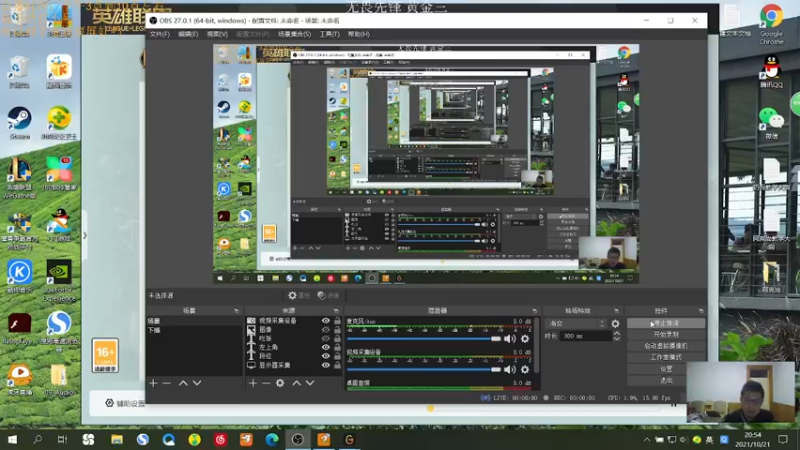
Task: Add a new source with the plus icon
Action: click(253, 383)
